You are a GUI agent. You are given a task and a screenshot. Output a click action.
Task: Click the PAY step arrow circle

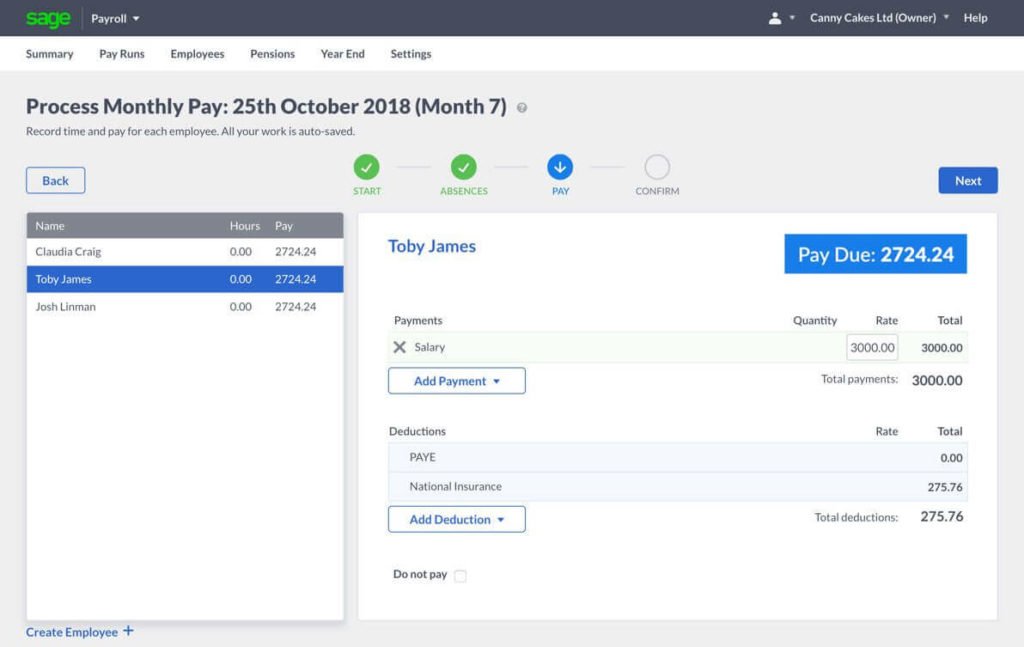560,167
